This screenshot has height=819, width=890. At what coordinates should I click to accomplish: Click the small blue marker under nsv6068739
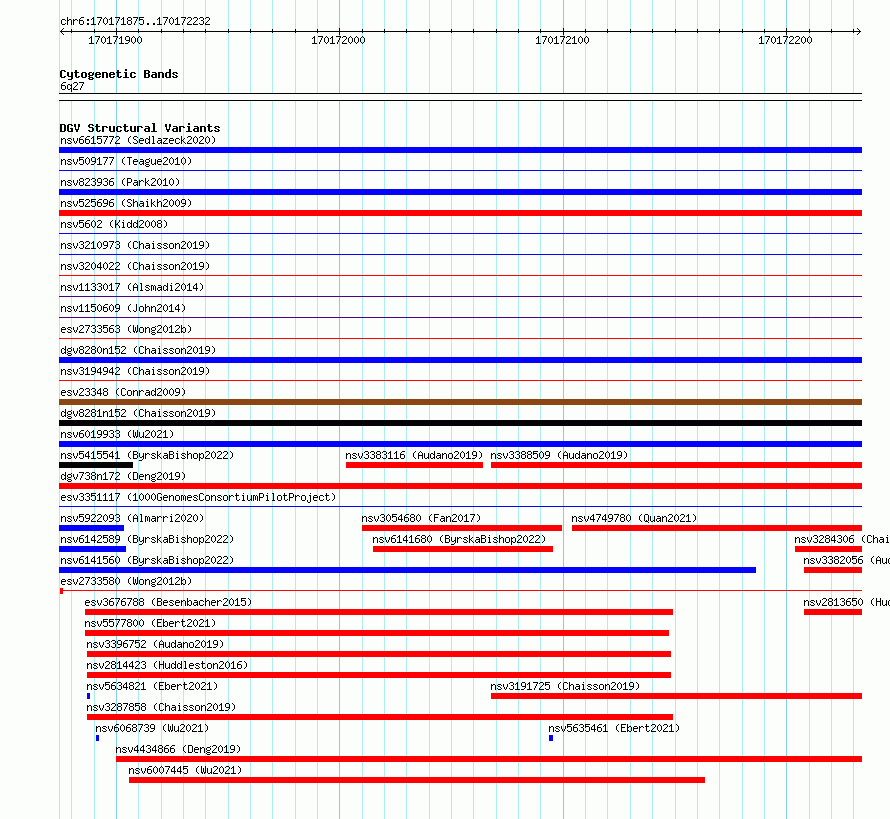tap(98, 738)
